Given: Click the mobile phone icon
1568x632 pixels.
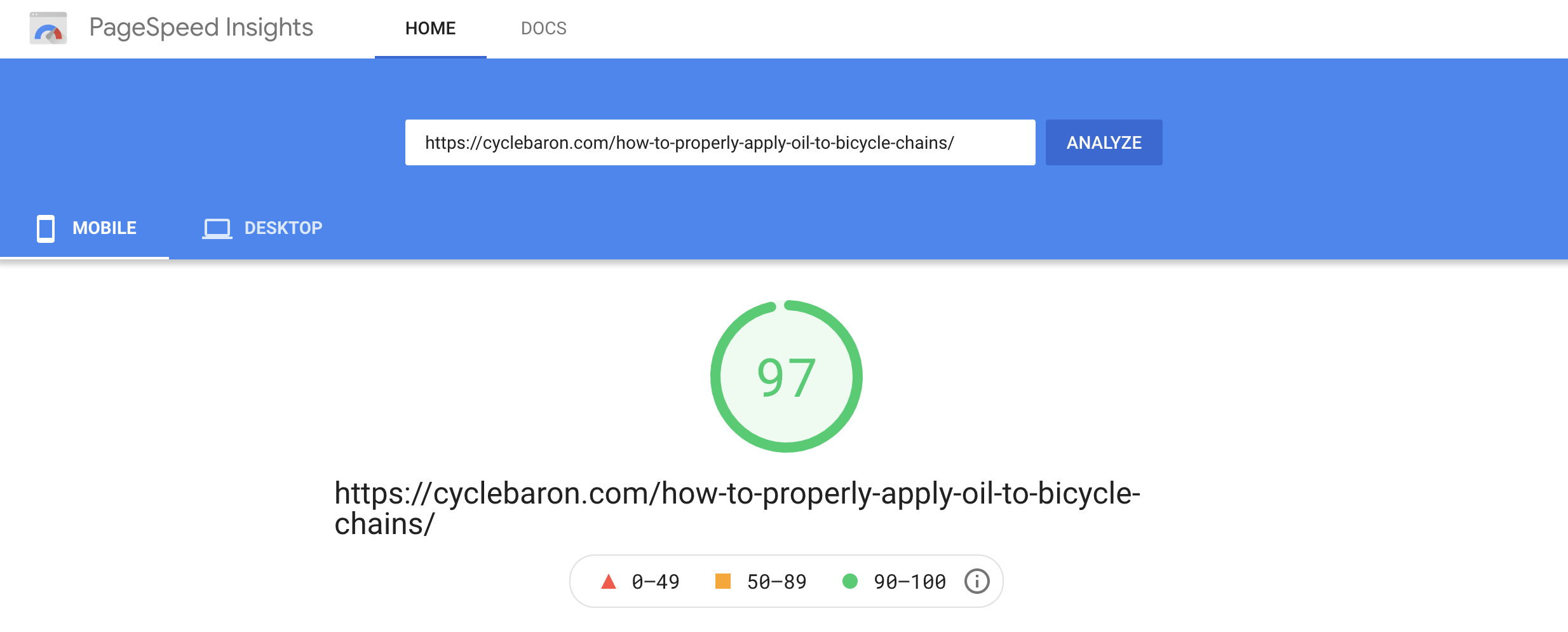Looking at the screenshot, I should tap(46, 228).
